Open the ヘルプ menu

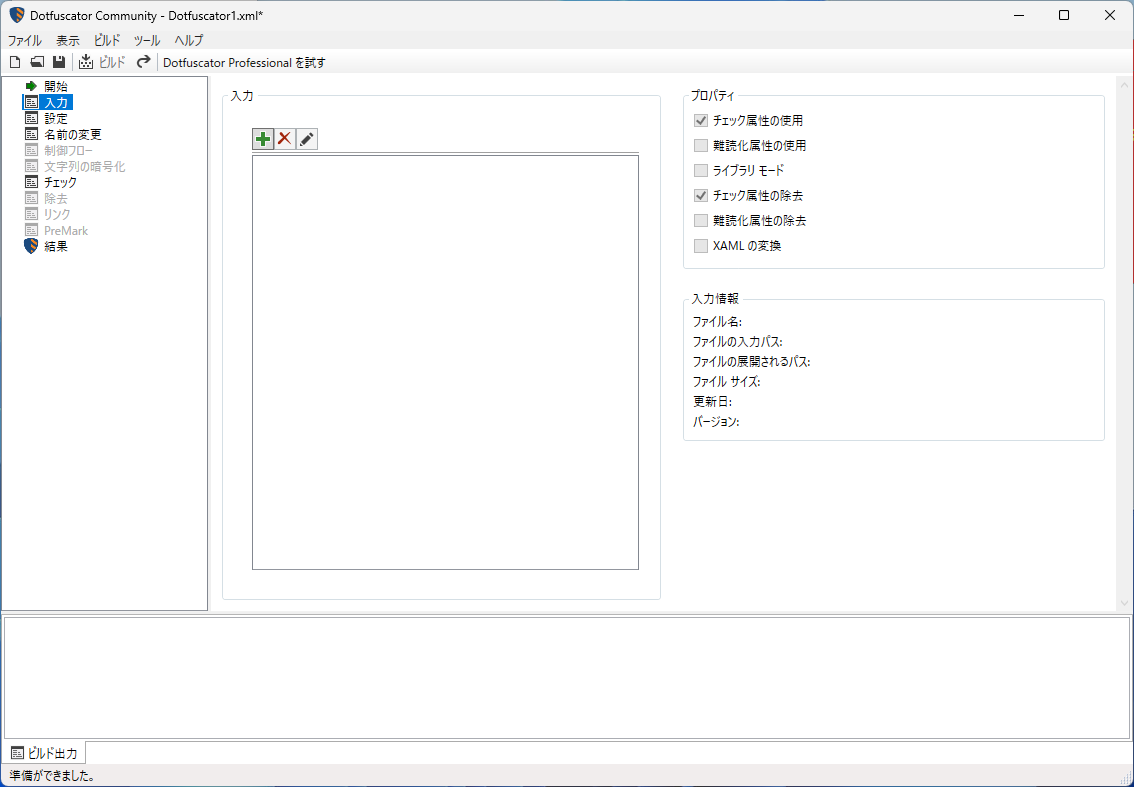[x=189, y=41]
